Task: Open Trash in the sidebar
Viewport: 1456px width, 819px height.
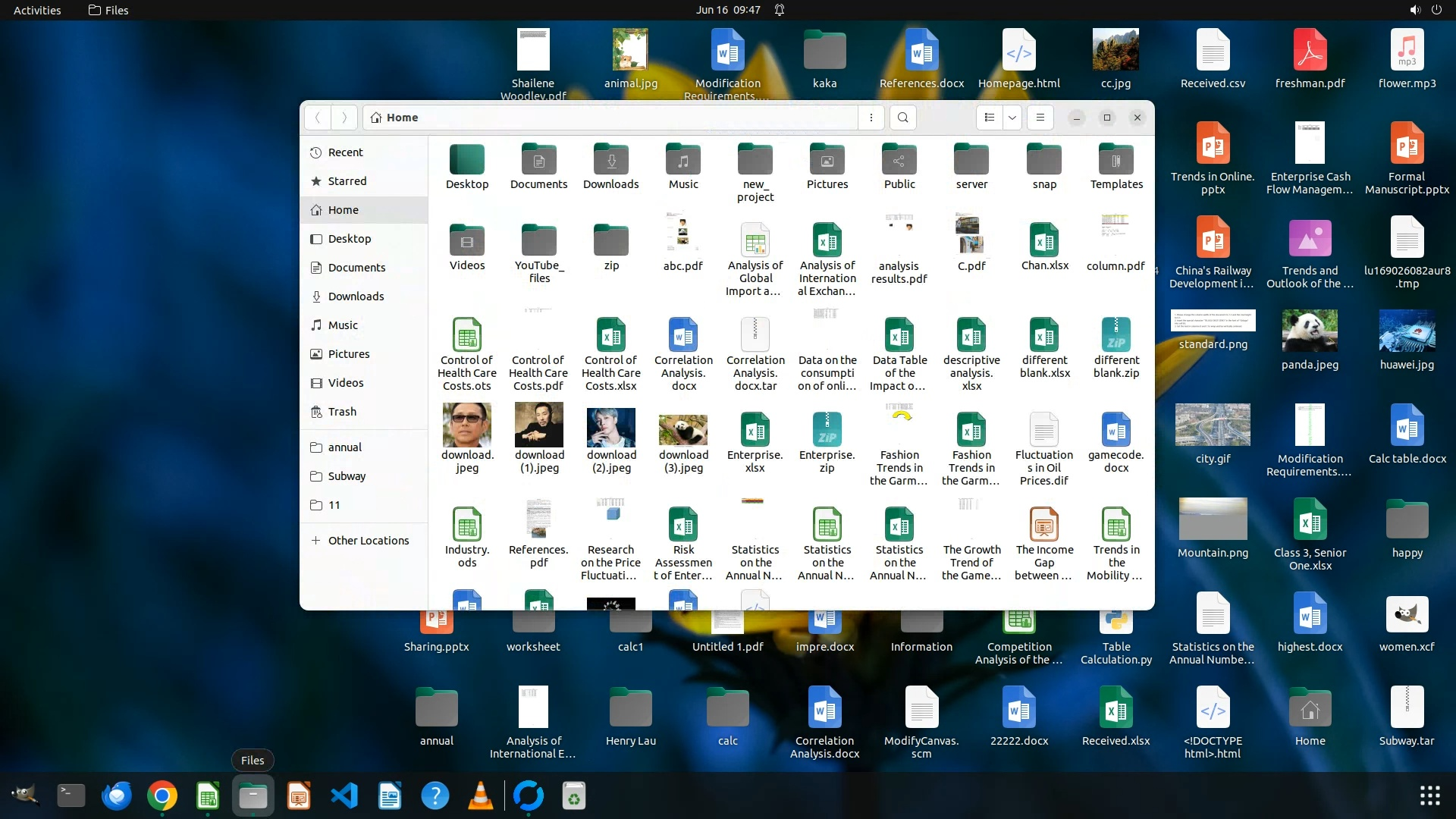Action: coord(342,412)
